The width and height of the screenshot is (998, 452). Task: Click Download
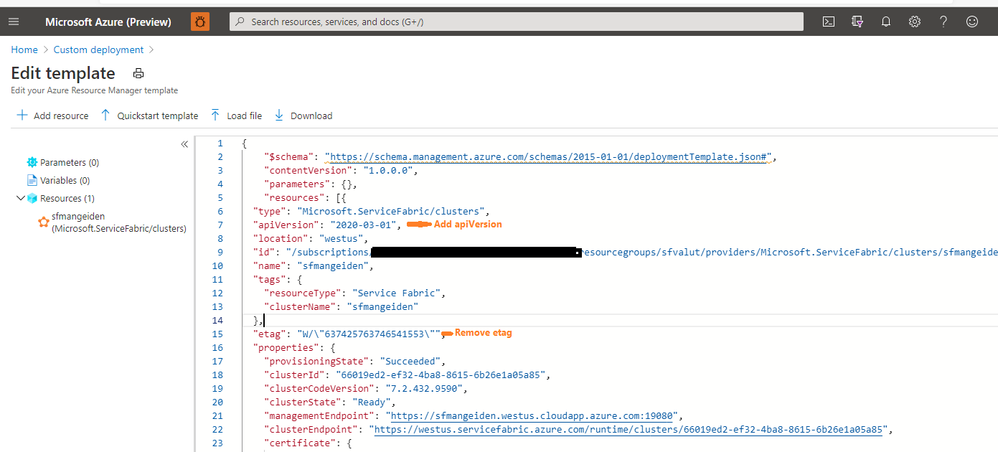coord(303,115)
